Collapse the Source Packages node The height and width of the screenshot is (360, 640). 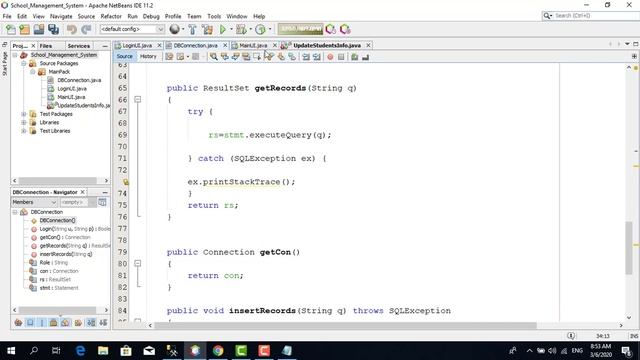[24, 63]
